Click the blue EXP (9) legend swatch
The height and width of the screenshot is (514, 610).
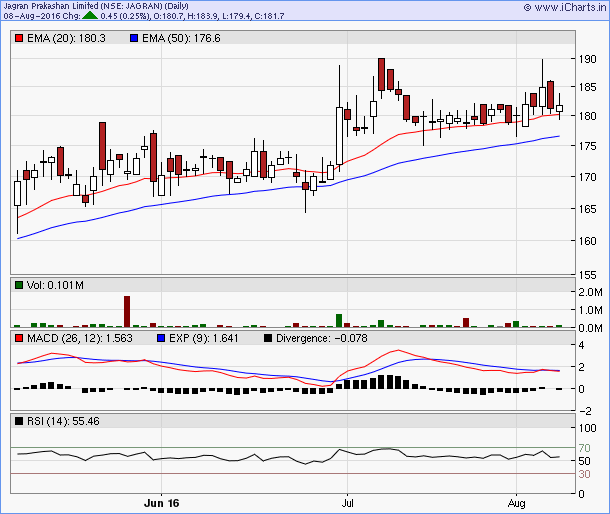click(161, 338)
